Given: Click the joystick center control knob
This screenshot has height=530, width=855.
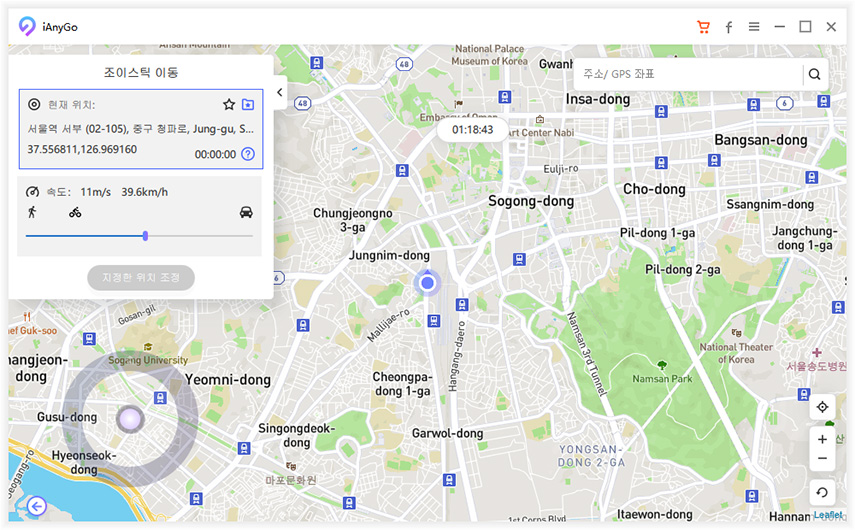Looking at the screenshot, I should point(129,419).
